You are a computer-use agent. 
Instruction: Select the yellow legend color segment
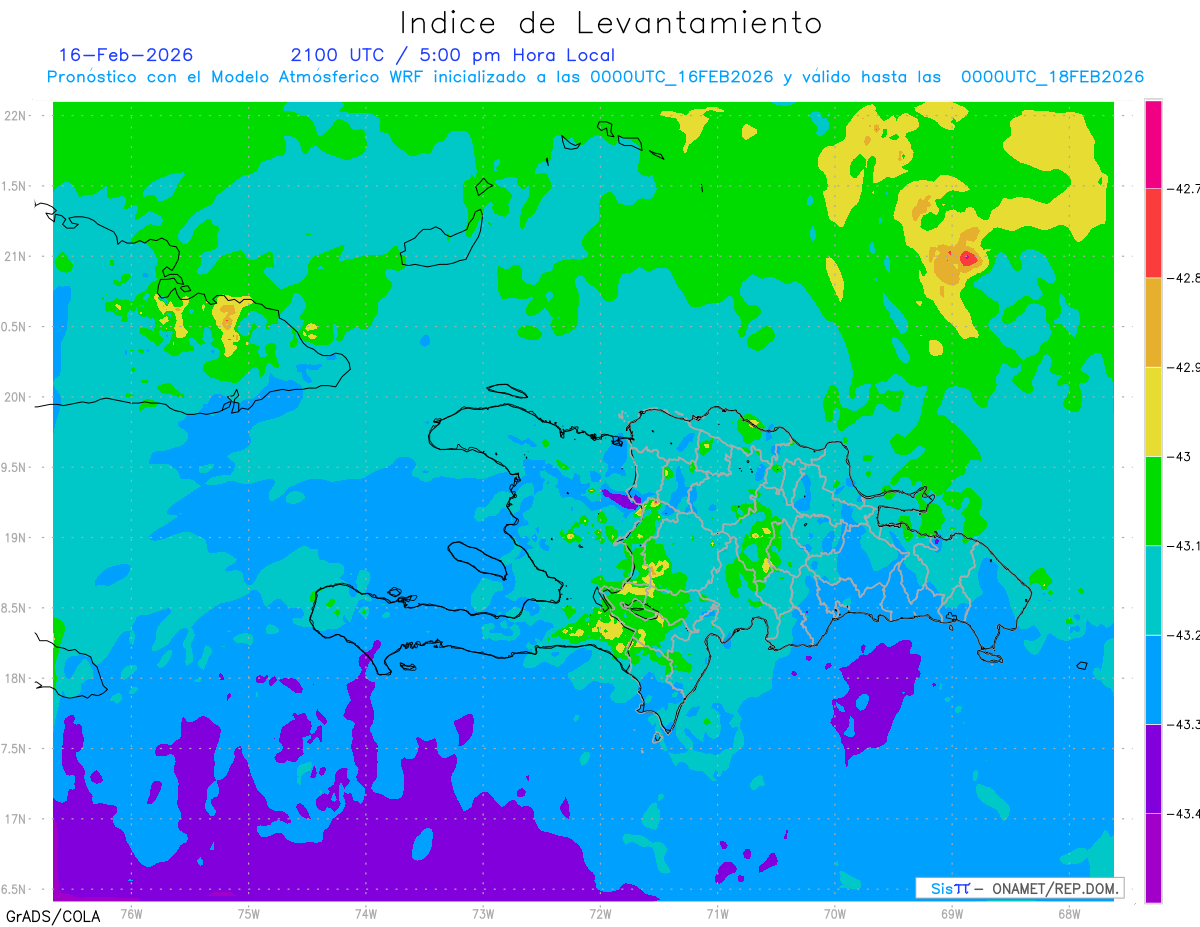click(1153, 411)
